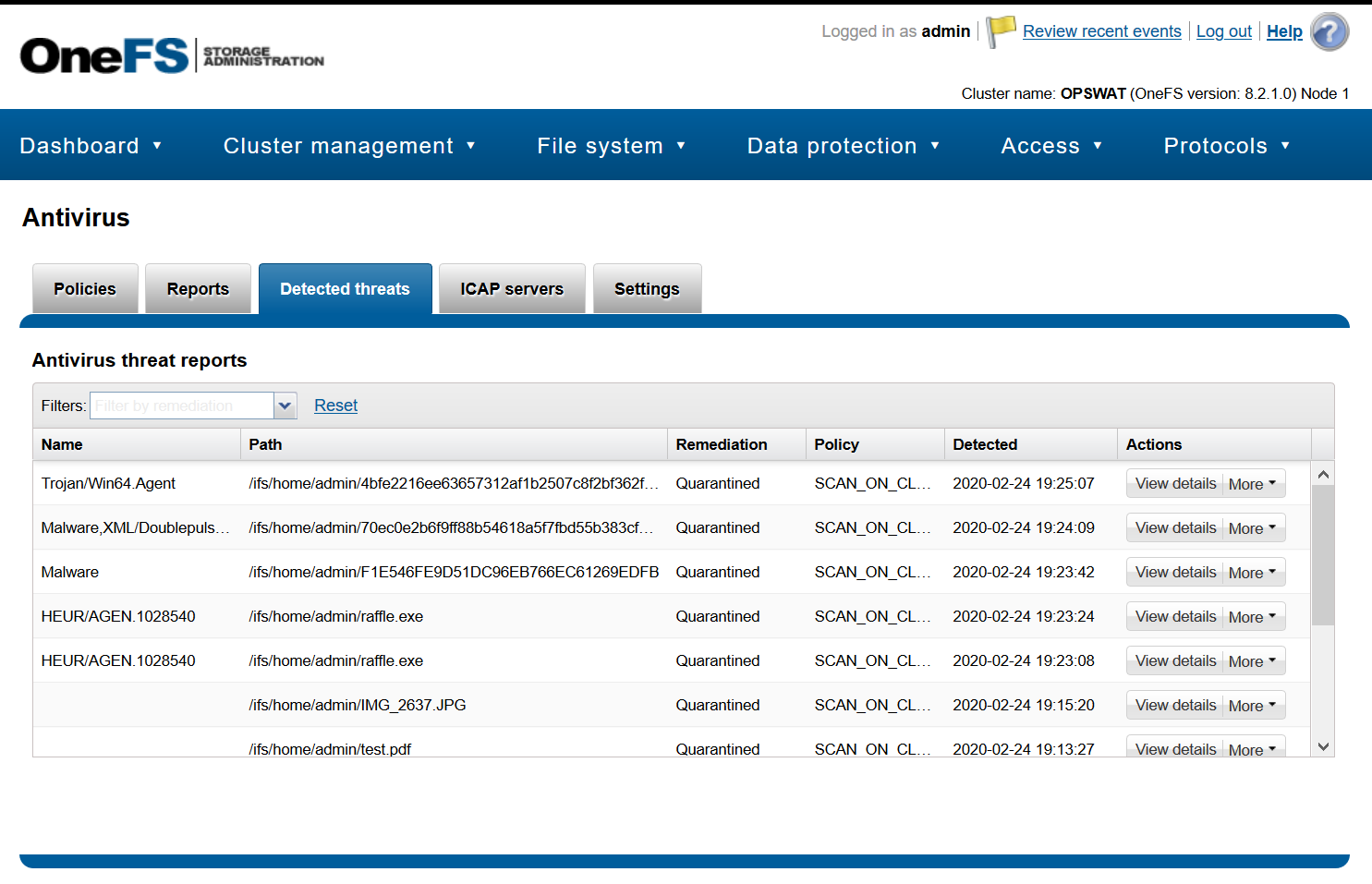Select the Trojan/Win64.Agent name cell
1372x884 pixels.
coord(108,483)
